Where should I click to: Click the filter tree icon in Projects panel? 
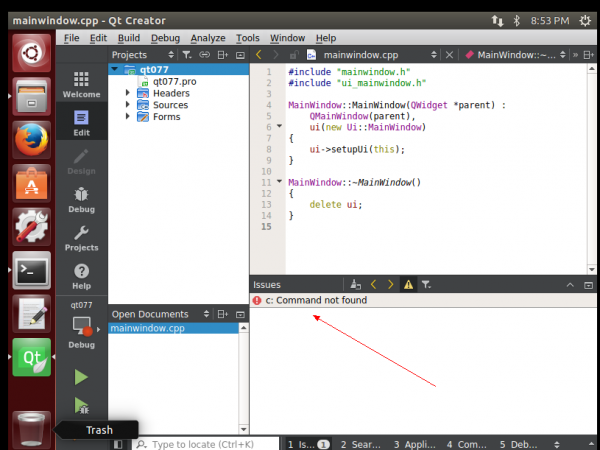187,55
